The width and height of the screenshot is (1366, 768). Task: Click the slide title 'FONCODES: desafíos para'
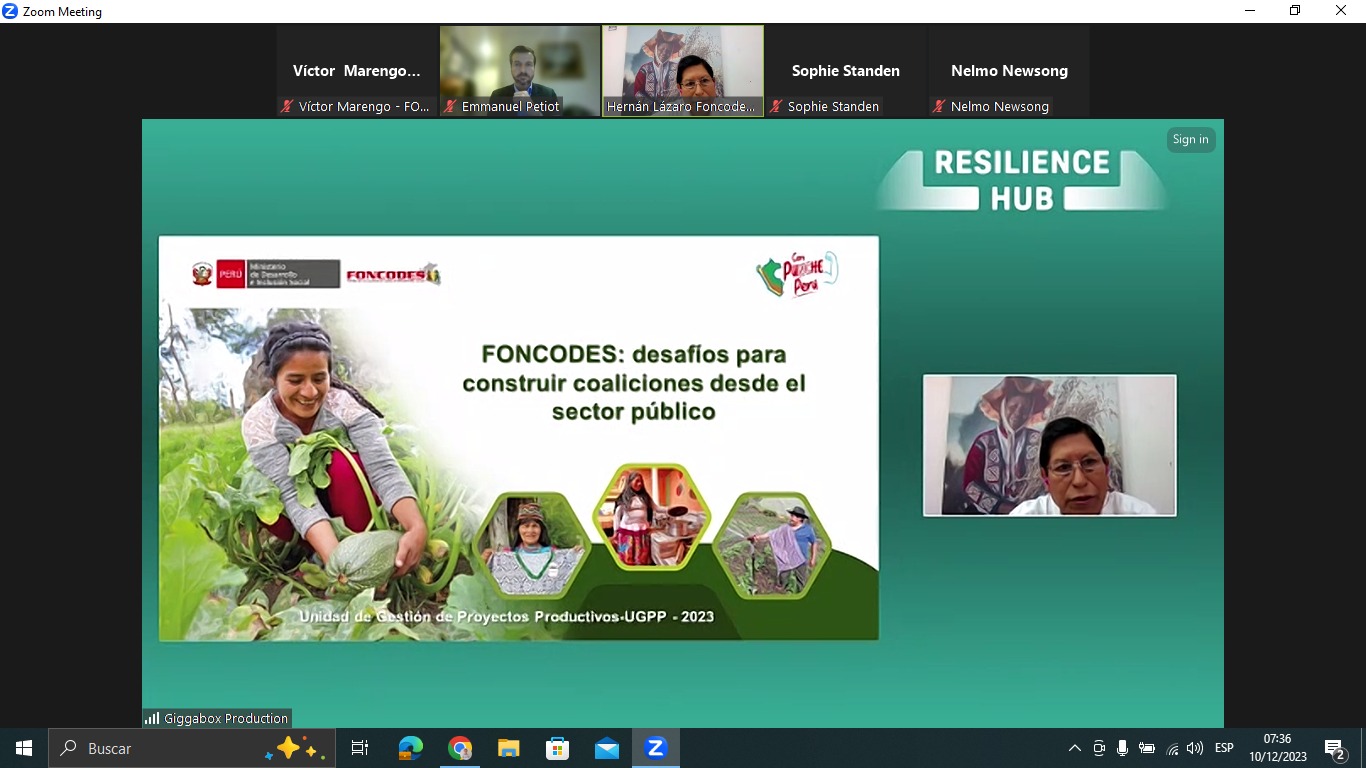(x=634, y=354)
